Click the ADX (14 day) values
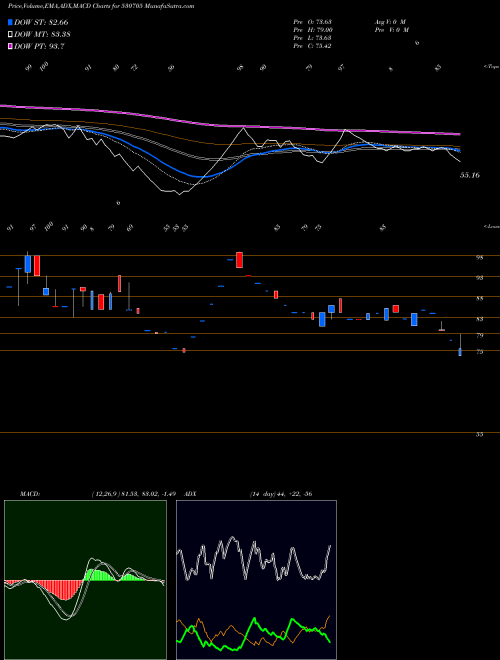The width and height of the screenshot is (500, 660). pyautogui.click(x=281, y=494)
